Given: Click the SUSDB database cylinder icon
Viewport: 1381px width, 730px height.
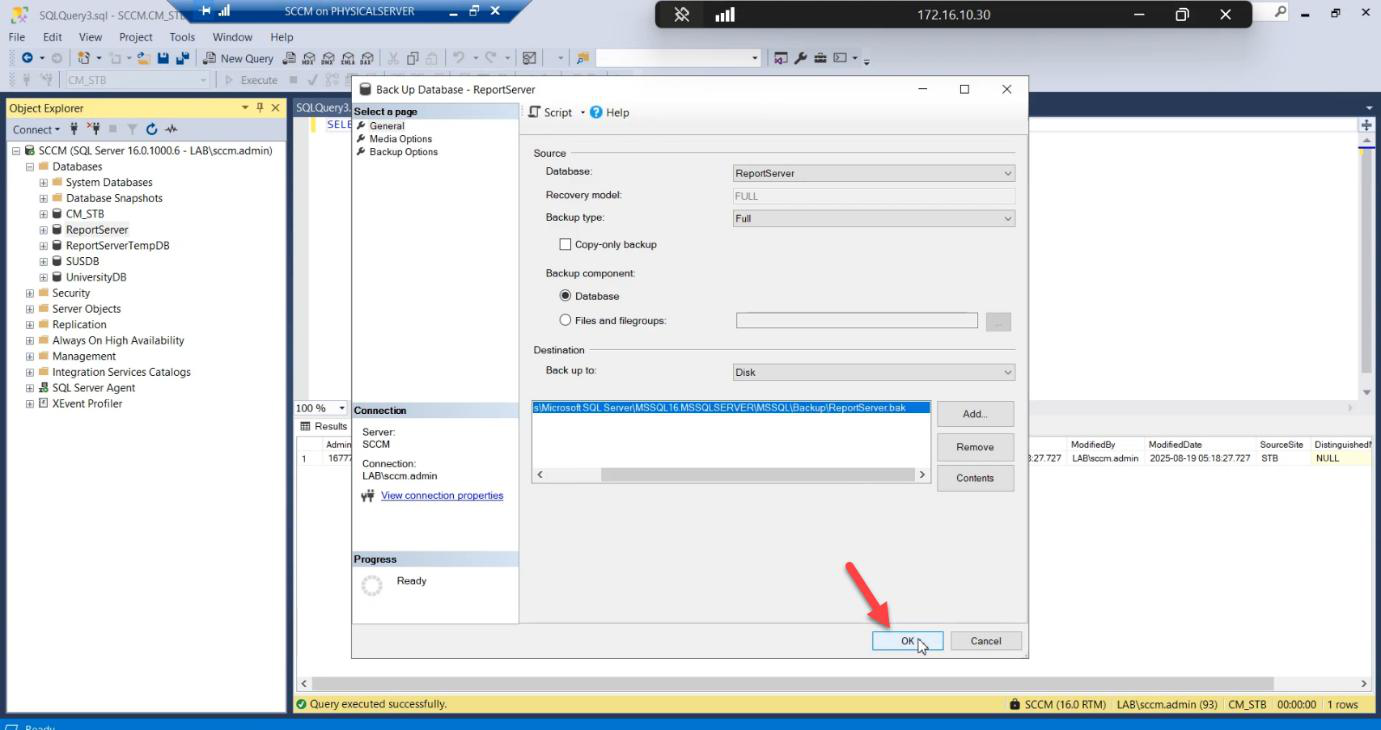Looking at the screenshot, I should tap(57, 261).
